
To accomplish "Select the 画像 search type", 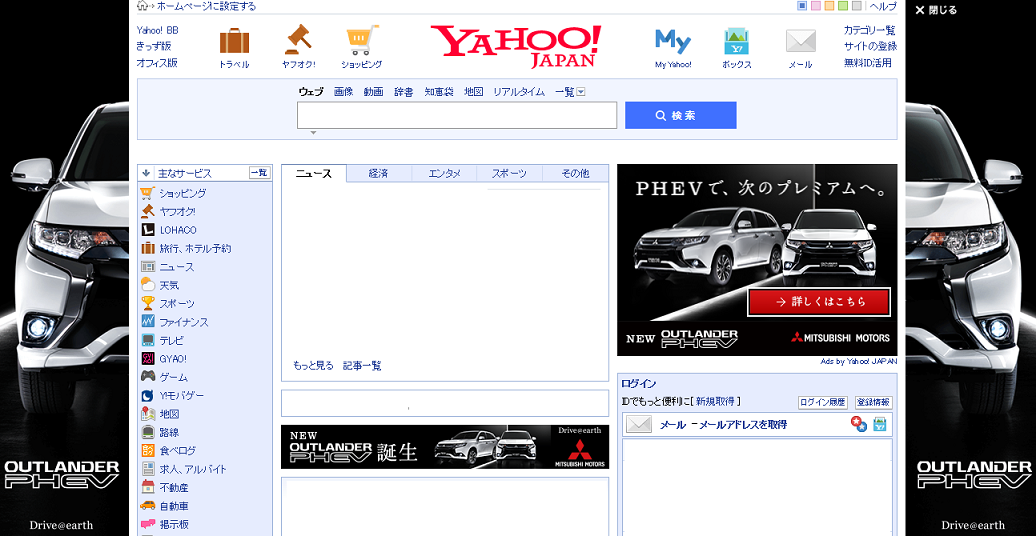I will click(344, 93).
